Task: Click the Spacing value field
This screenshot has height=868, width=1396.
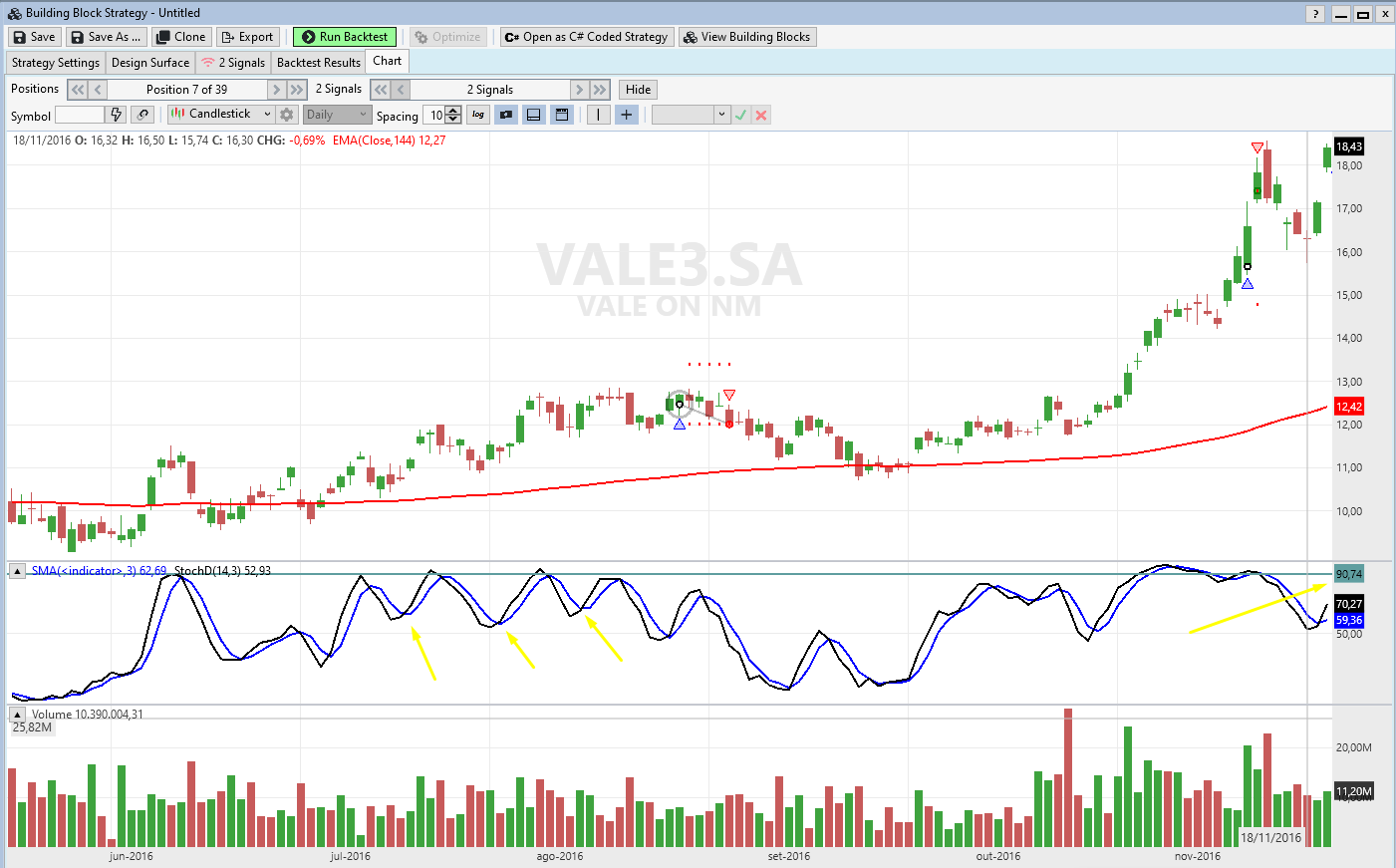Action: pyautogui.click(x=434, y=116)
